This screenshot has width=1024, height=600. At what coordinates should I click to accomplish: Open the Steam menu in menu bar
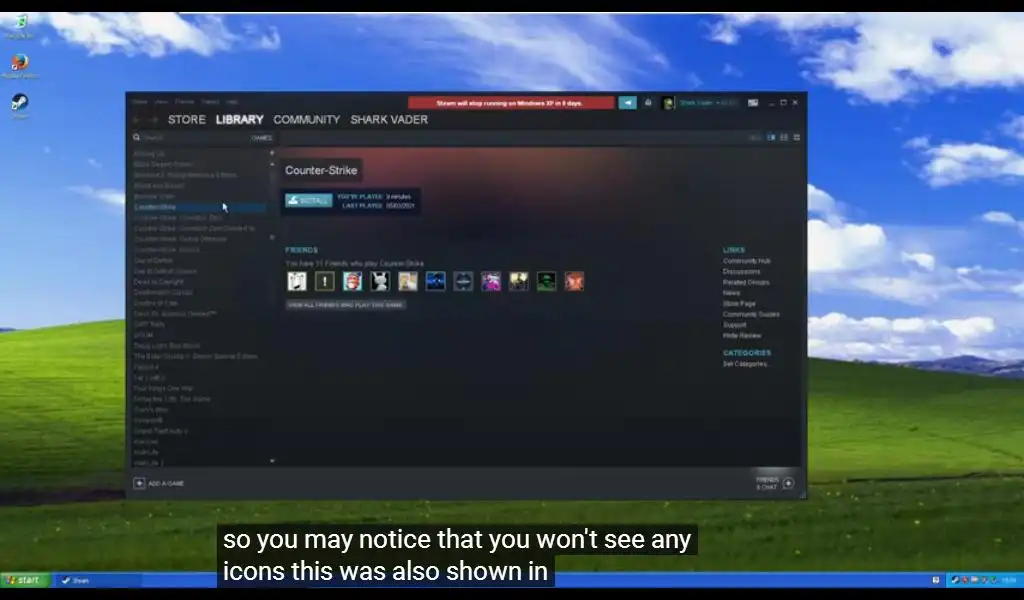click(140, 102)
